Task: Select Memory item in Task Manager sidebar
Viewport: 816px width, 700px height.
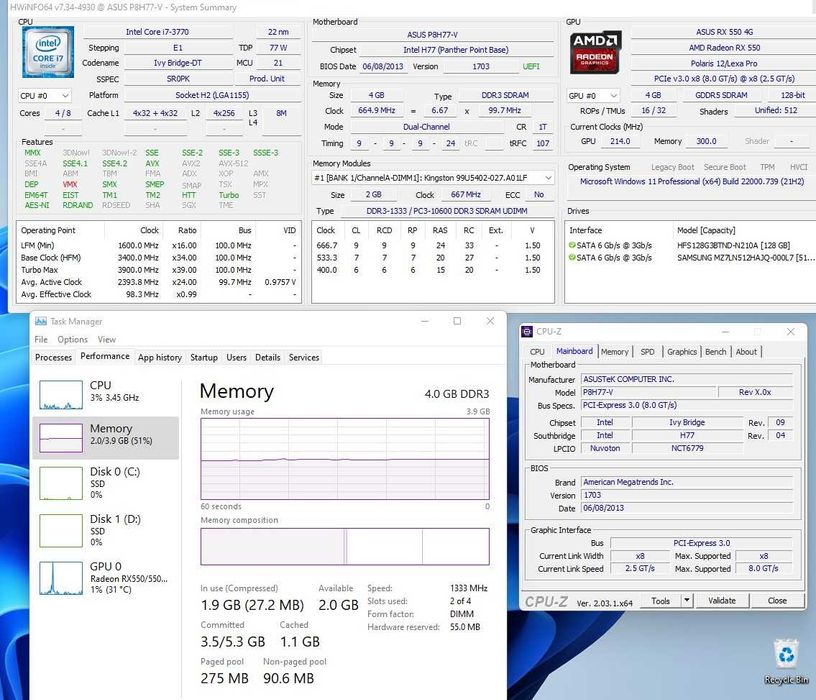Action: (x=106, y=437)
